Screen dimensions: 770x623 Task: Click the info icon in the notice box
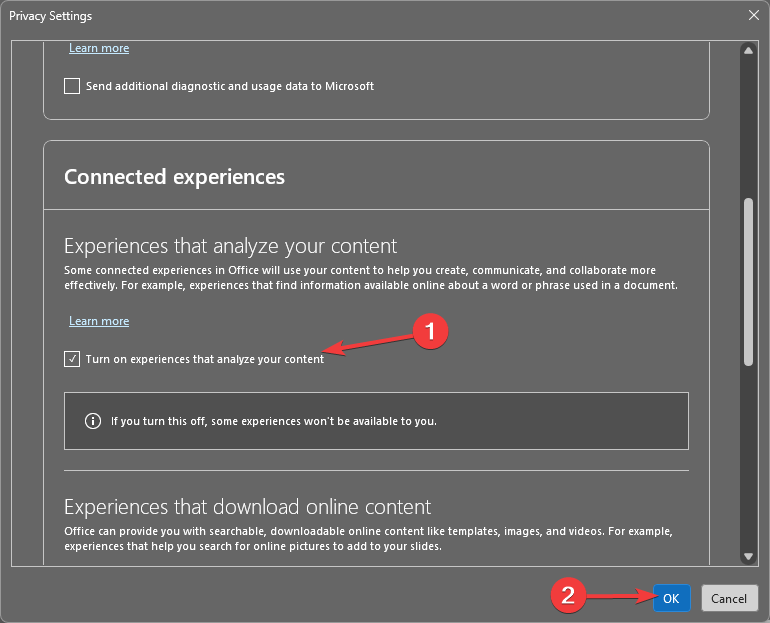(93, 421)
